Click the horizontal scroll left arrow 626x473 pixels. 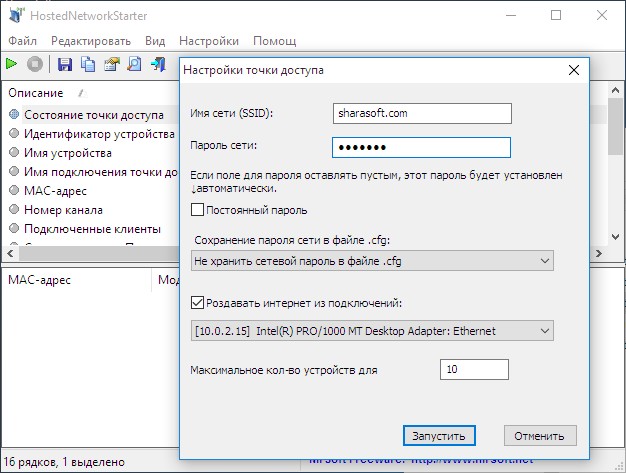[x=10, y=253]
